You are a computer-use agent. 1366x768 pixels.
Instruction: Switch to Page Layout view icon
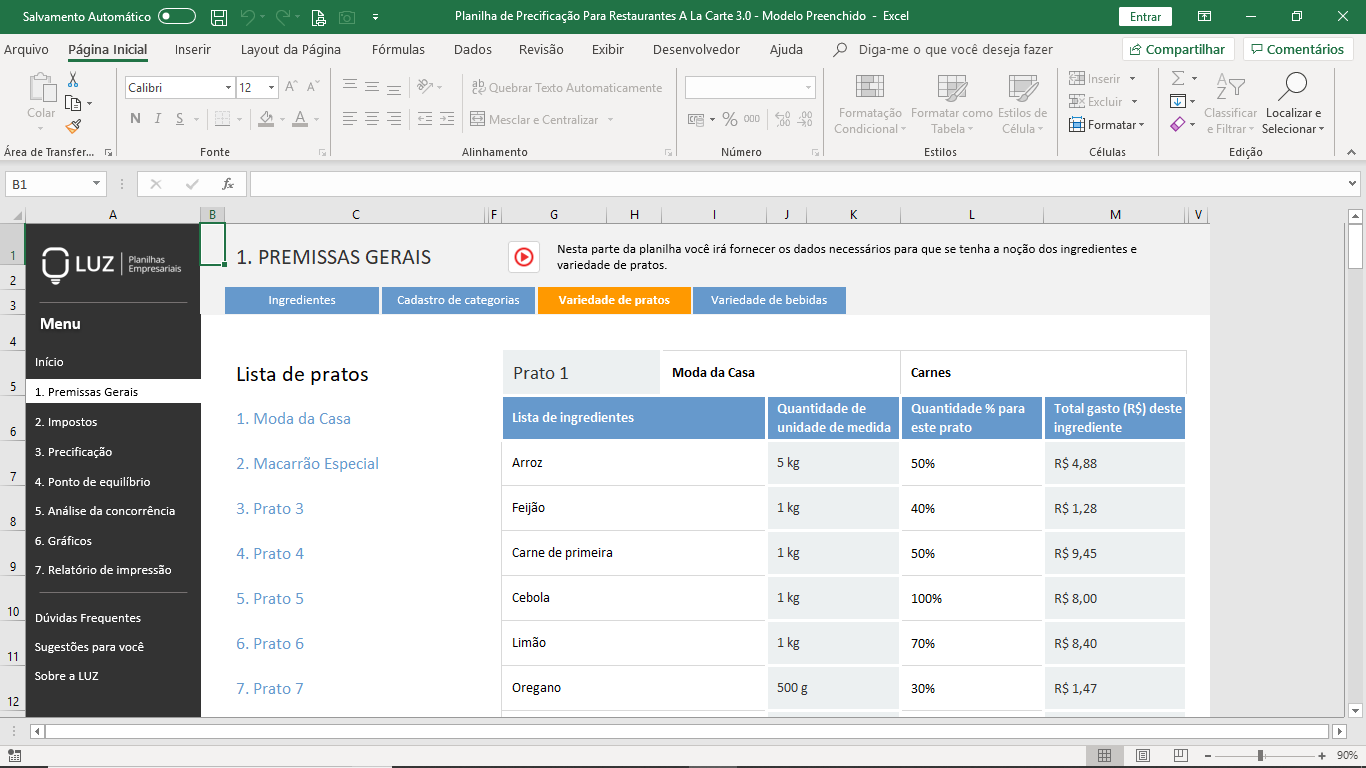1142,755
